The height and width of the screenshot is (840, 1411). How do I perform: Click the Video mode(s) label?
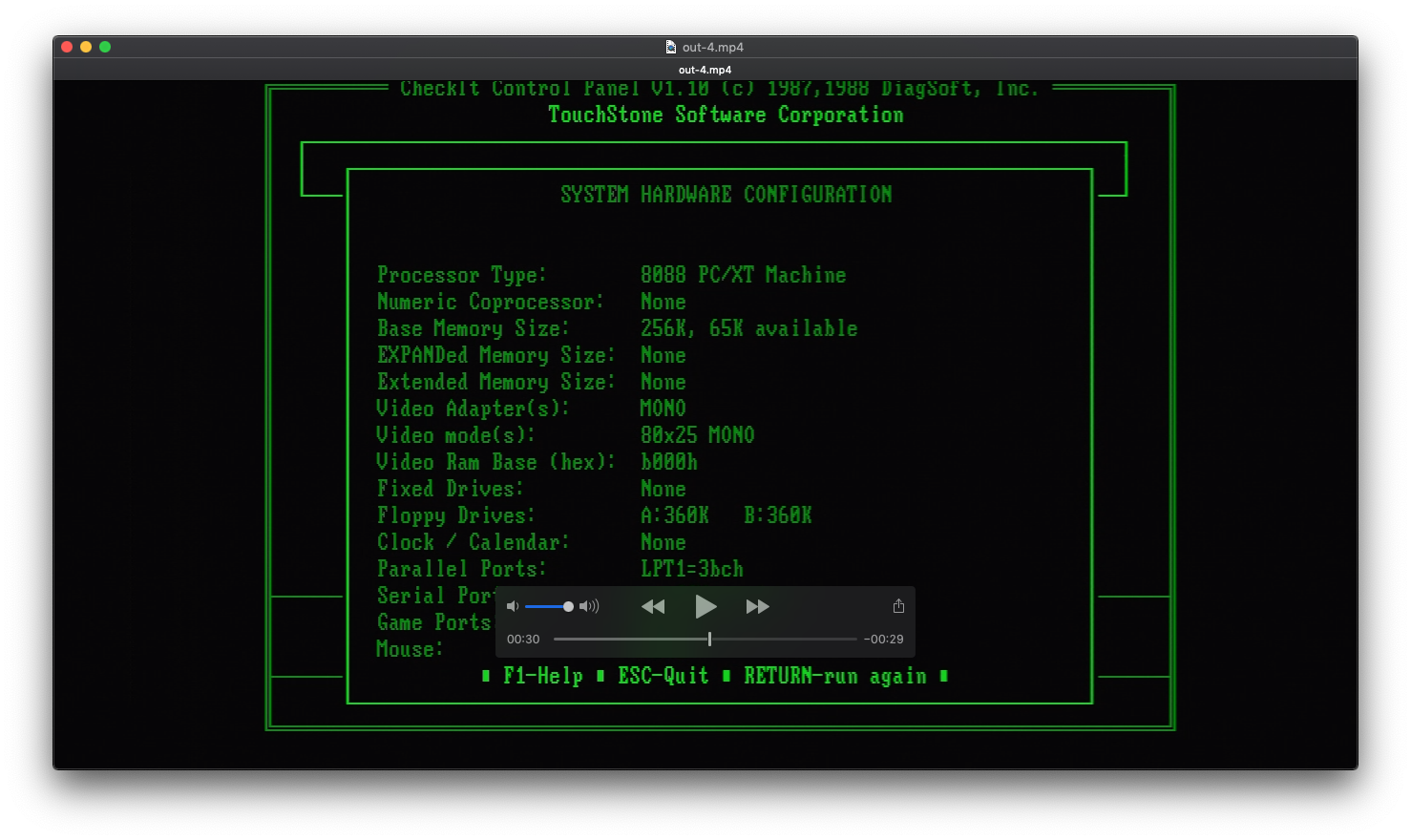click(456, 435)
